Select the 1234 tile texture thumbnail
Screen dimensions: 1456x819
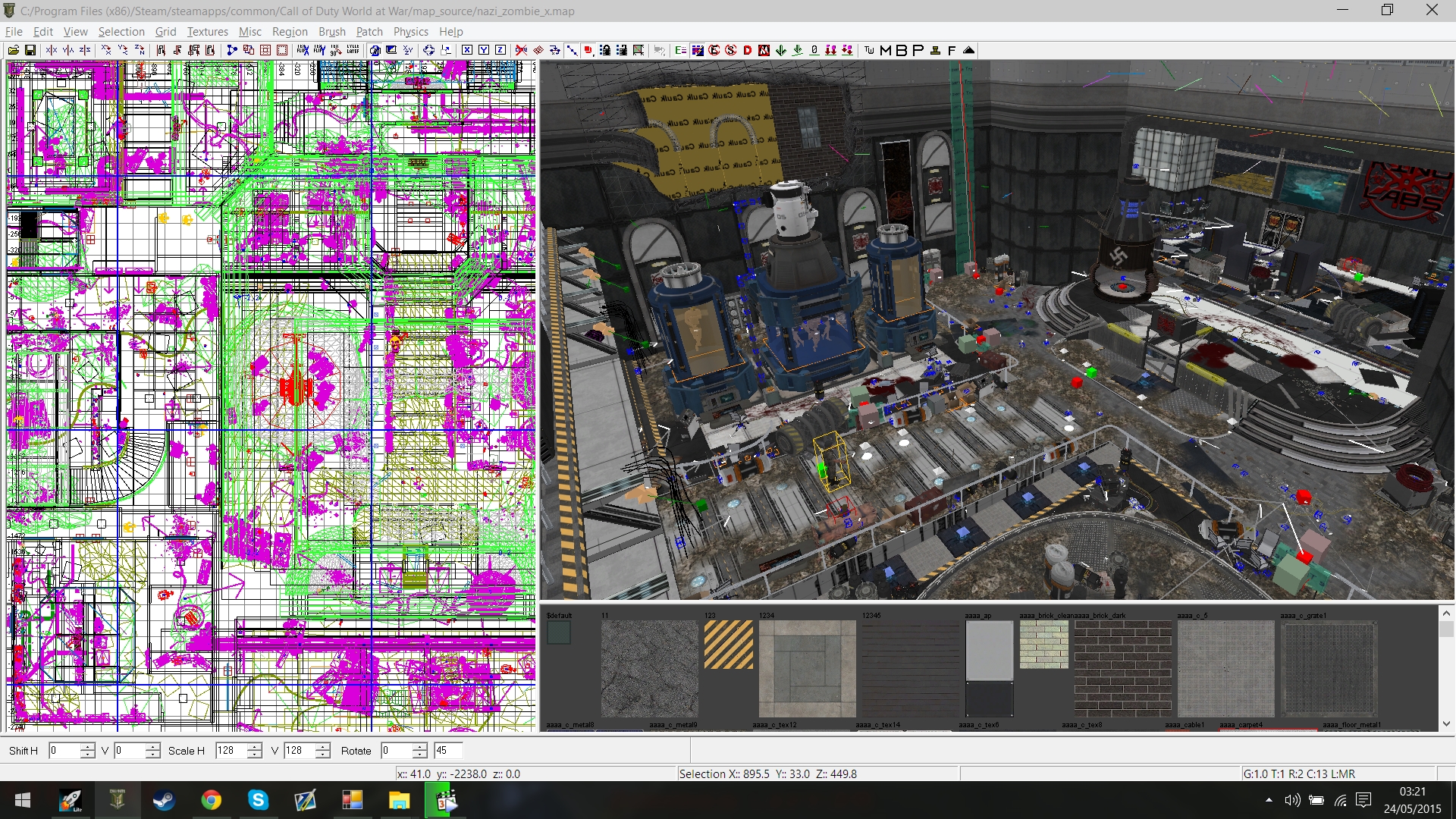(x=808, y=669)
